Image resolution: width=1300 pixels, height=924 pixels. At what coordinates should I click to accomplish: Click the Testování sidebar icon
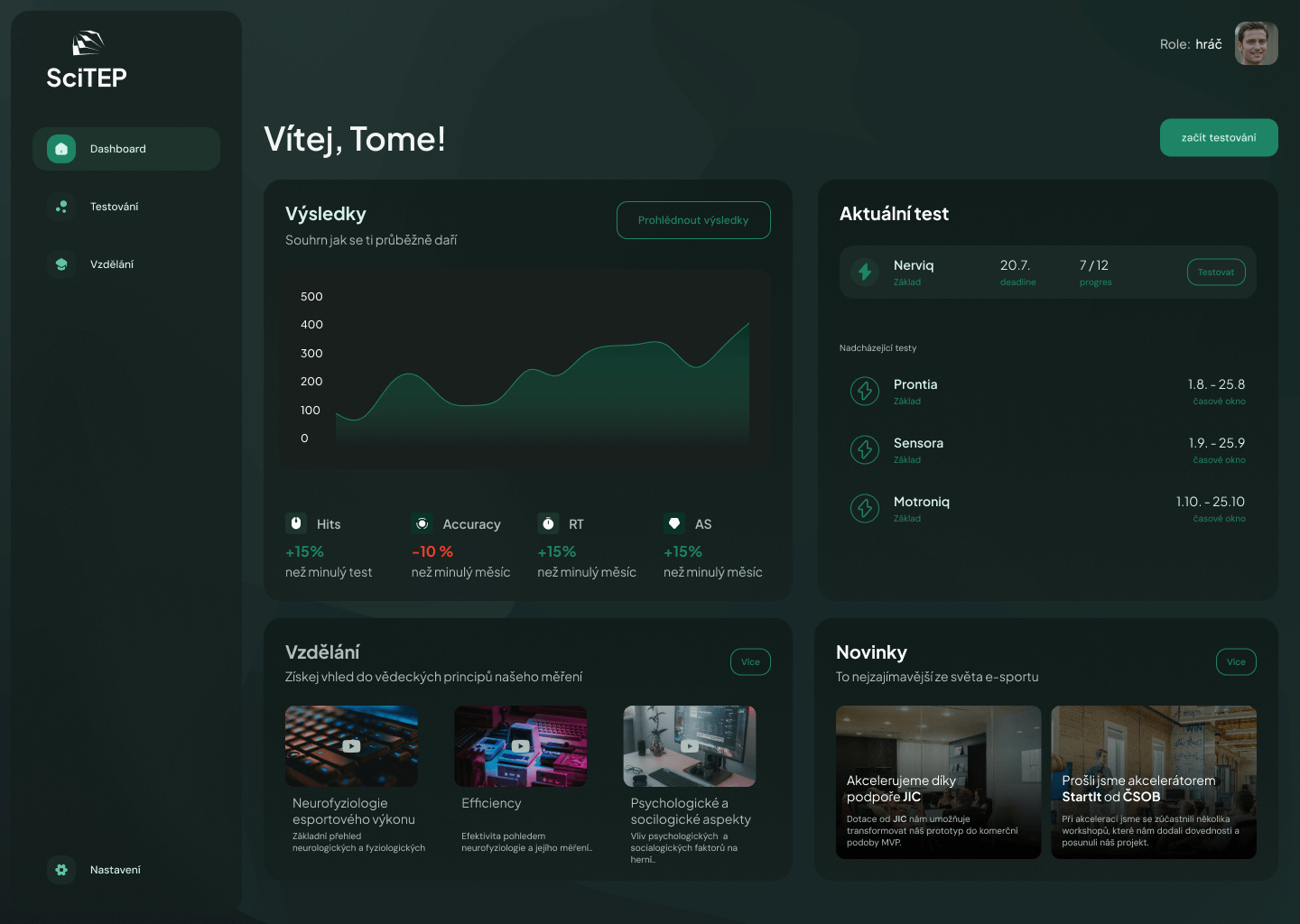click(61, 207)
